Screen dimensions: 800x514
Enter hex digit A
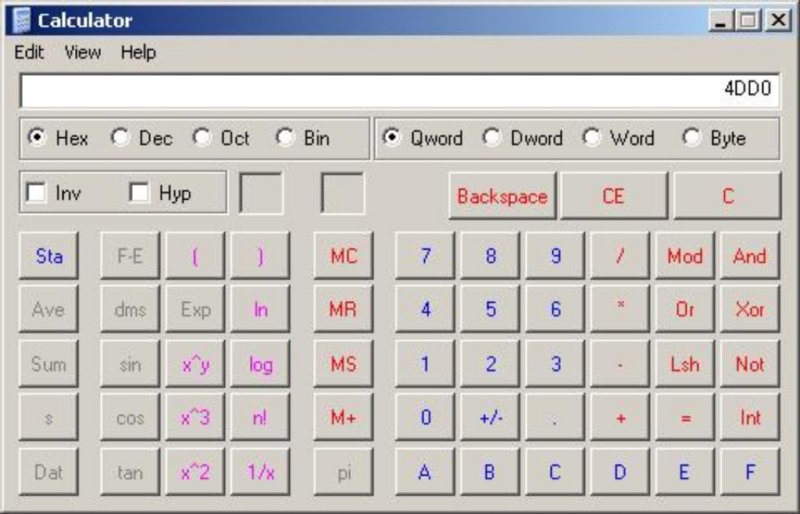425,472
